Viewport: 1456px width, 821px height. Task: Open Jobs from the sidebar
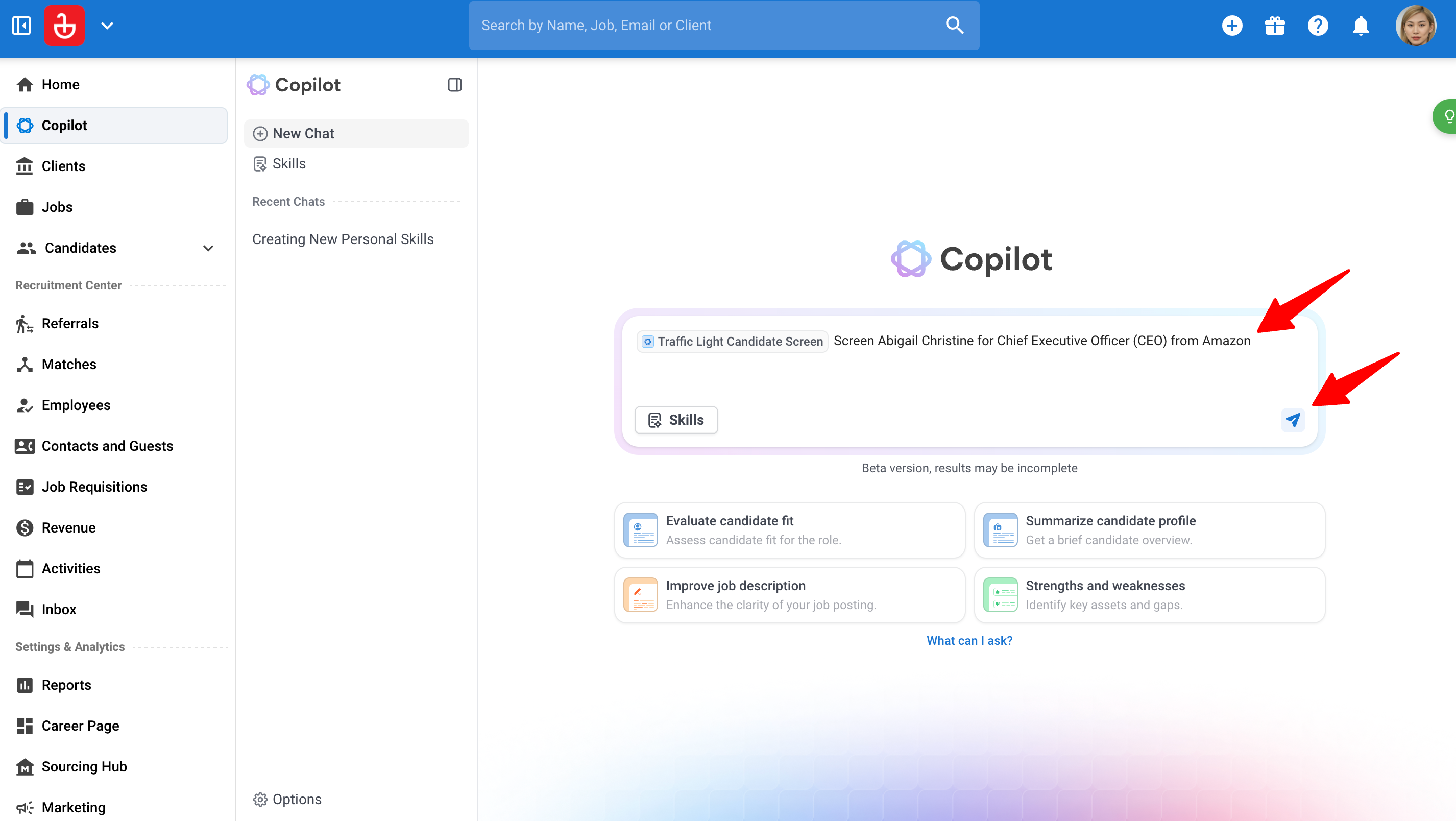115,207
